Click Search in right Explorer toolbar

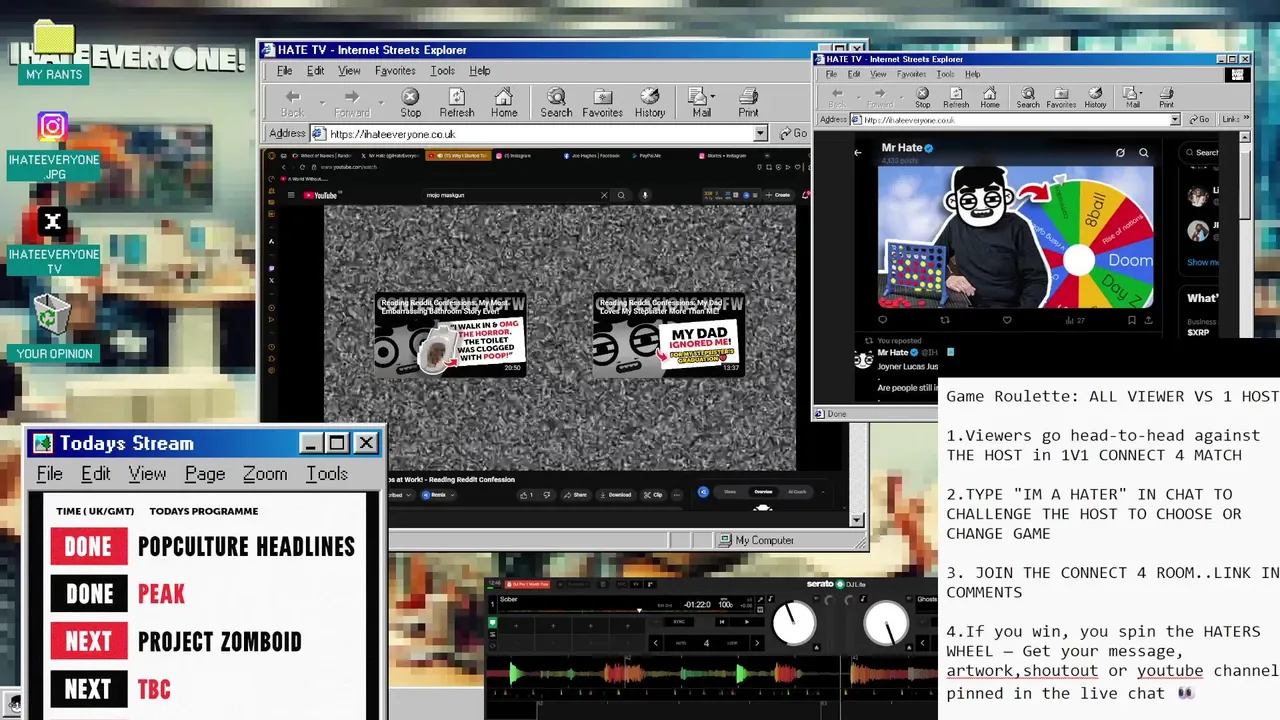point(1028,97)
